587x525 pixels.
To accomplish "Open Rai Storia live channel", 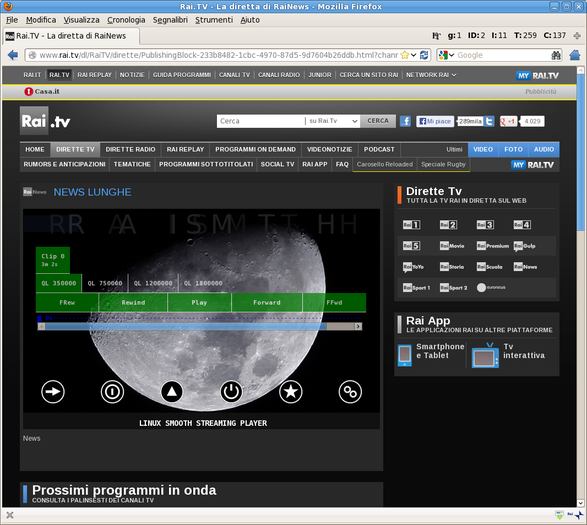I will 452,267.
